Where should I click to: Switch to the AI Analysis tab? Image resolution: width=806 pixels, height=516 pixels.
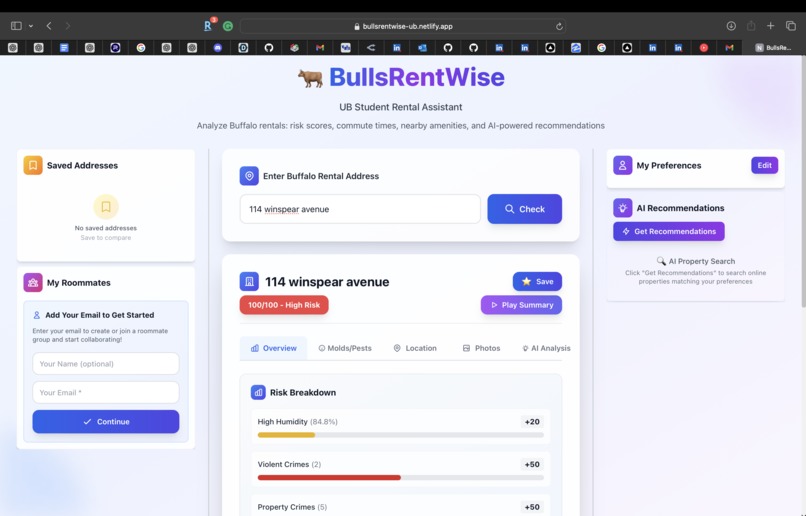pyautogui.click(x=546, y=348)
